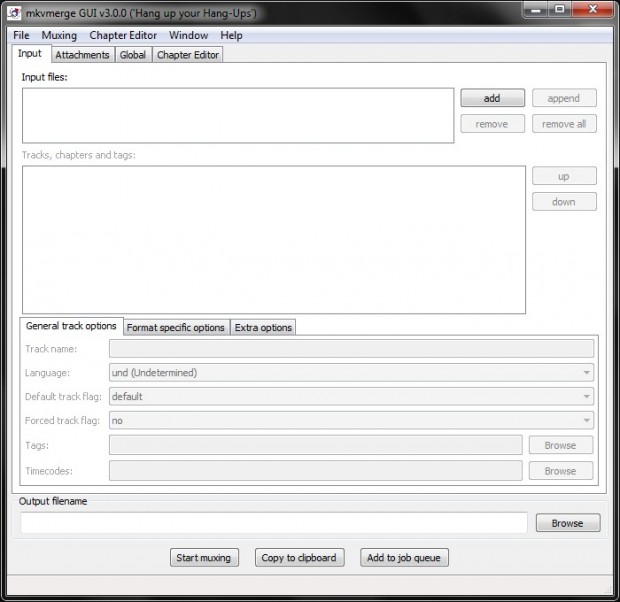
Task: Open the Muxing menu
Action: [59, 36]
